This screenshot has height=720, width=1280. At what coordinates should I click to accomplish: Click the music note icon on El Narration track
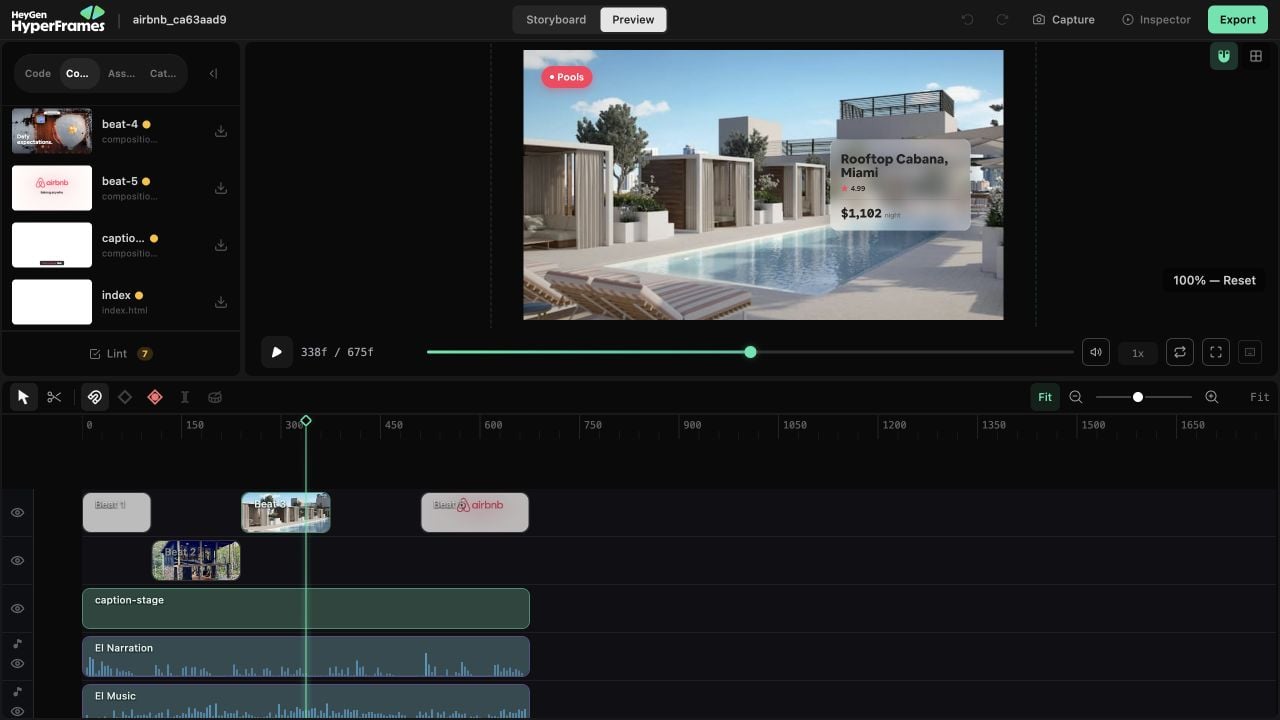click(17, 643)
